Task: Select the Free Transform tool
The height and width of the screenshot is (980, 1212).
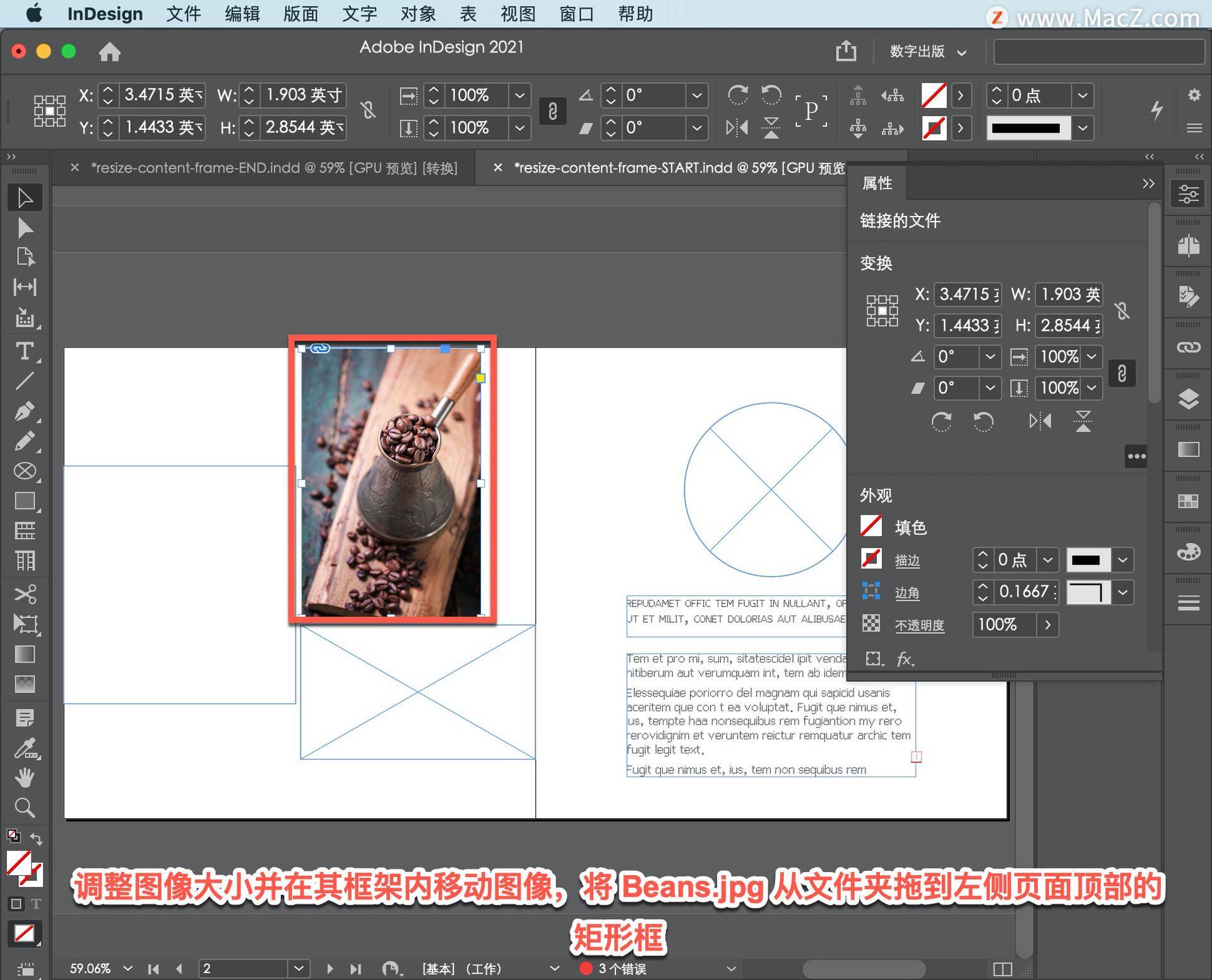Action: coord(25,624)
